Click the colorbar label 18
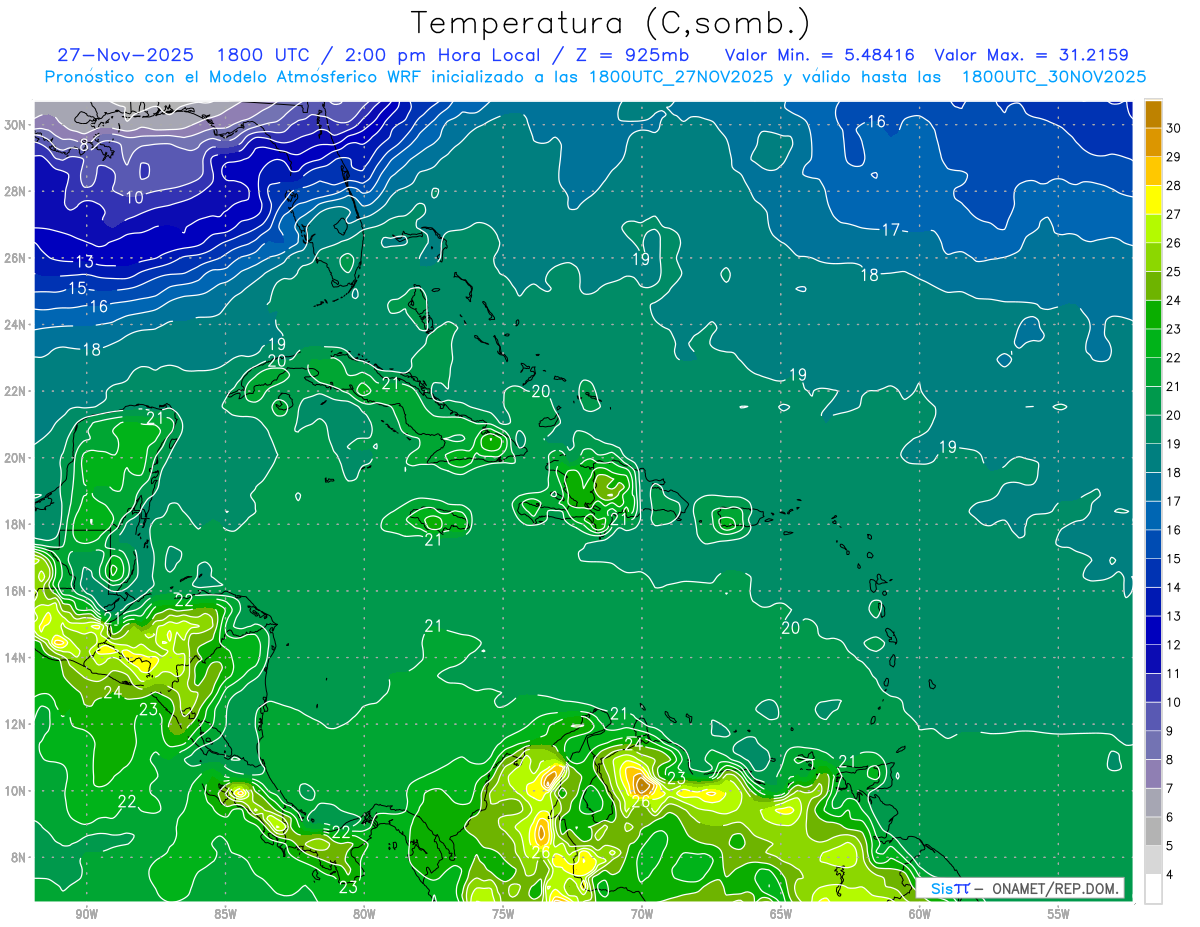 click(x=1174, y=472)
